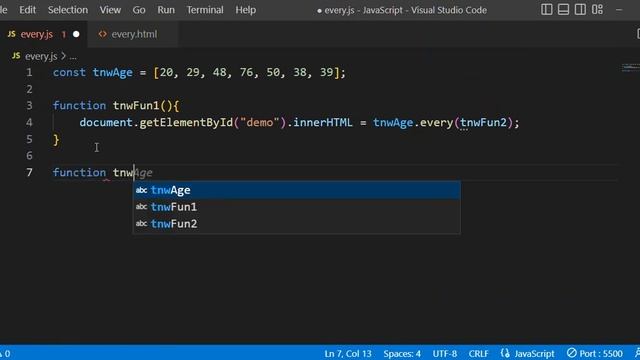This screenshot has height=360, width=640.
Task: Change indentation via Spaces: 4
Action: (402, 353)
